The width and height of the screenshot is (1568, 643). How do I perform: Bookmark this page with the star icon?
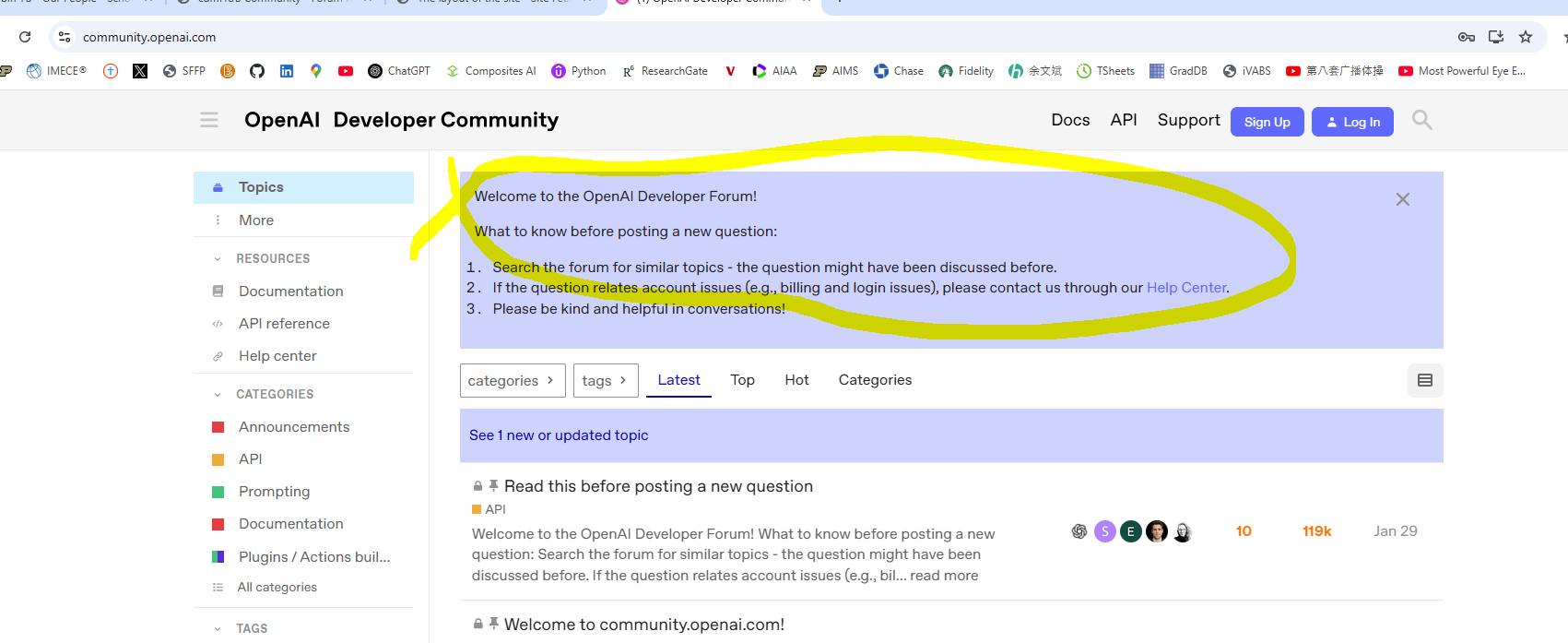pyautogui.click(x=1526, y=37)
